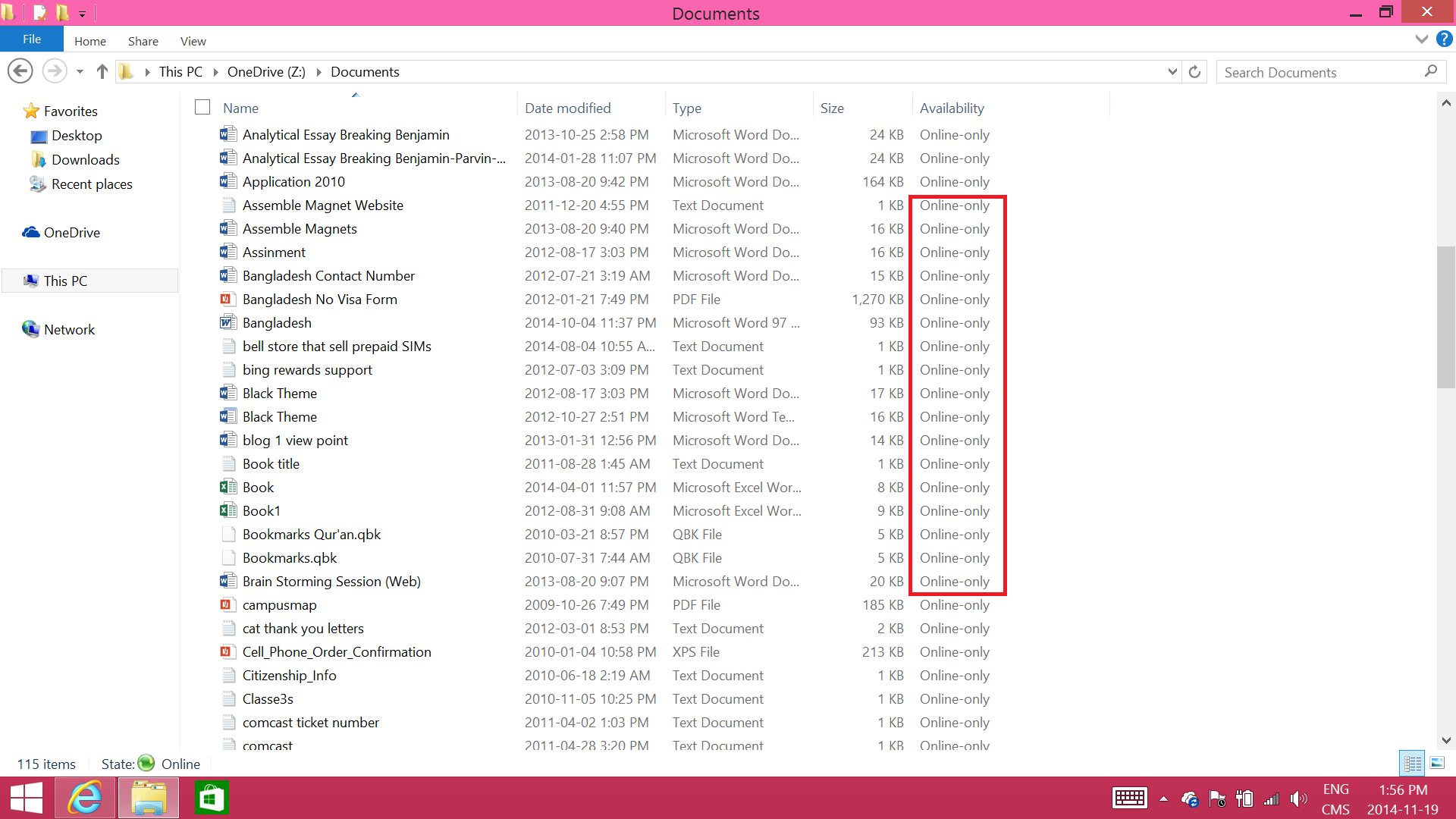This screenshot has height=819, width=1456.
Task: Open recent locations dropdown arrow
Action: [80, 71]
